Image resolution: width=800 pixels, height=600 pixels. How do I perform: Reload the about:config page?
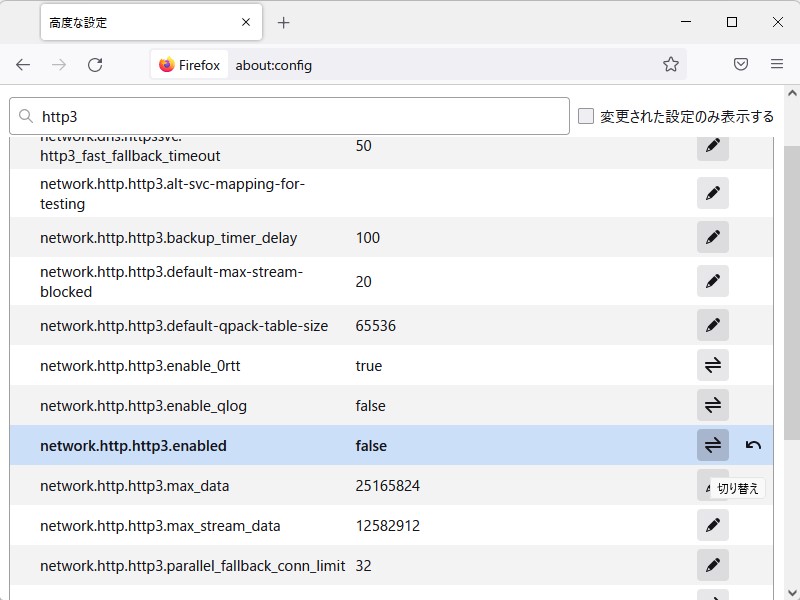pos(96,64)
